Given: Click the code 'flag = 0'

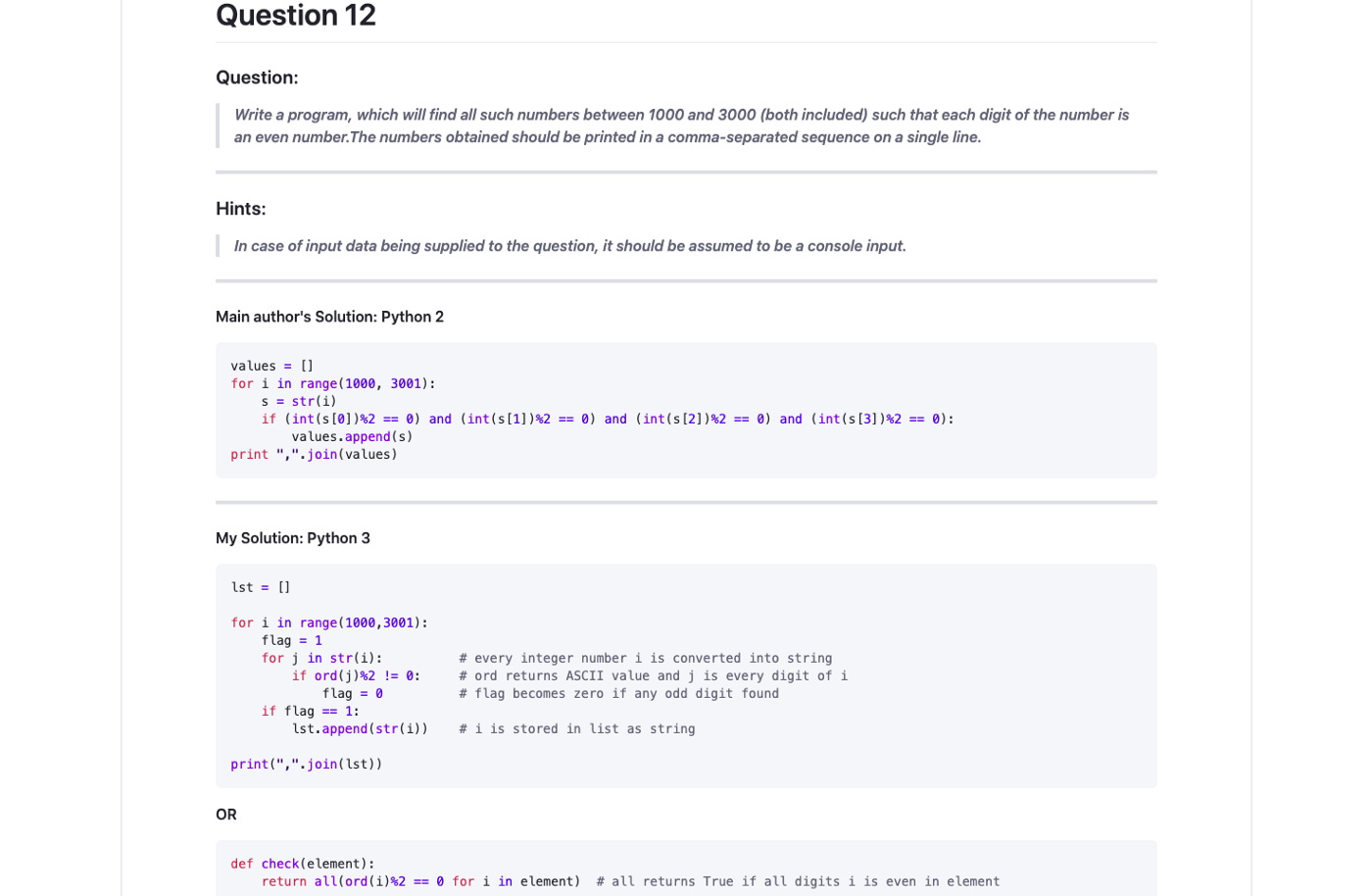Looking at the screenshot, I should click(x=353, y=693).
